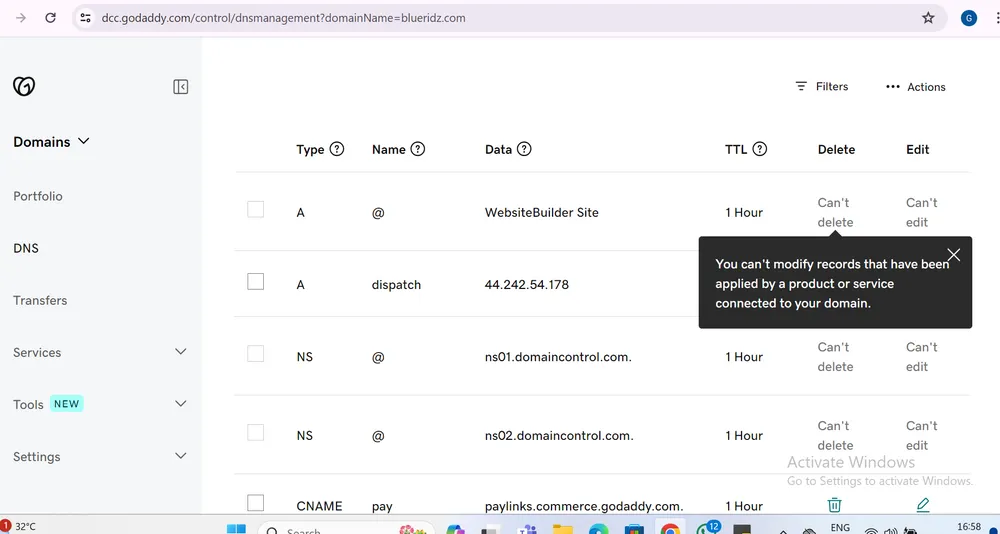Open WhatsApp with 12 notifications in taskbar
Image resolution: width=1000 pixels, height=534 pixels.
[x=707, y=528]
